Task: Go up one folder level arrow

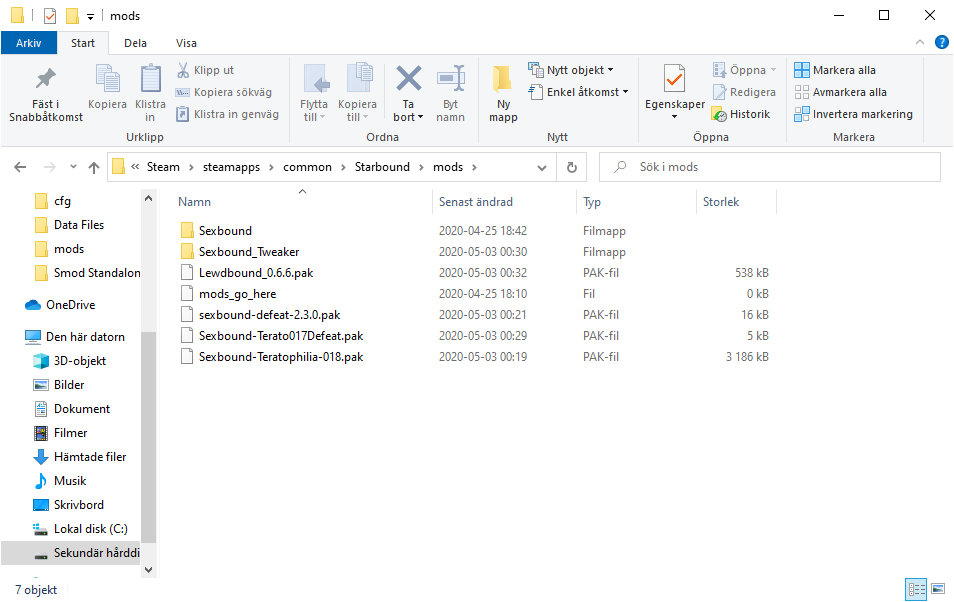Action: point(94,167)
